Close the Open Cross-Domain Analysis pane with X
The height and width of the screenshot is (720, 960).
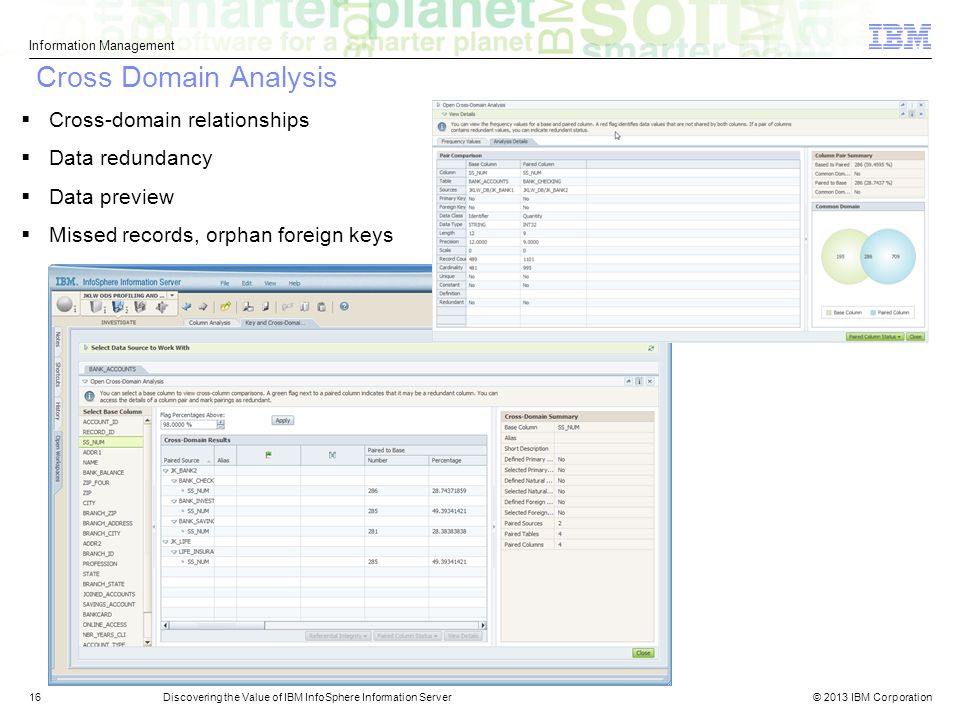(x=650, y=381)
